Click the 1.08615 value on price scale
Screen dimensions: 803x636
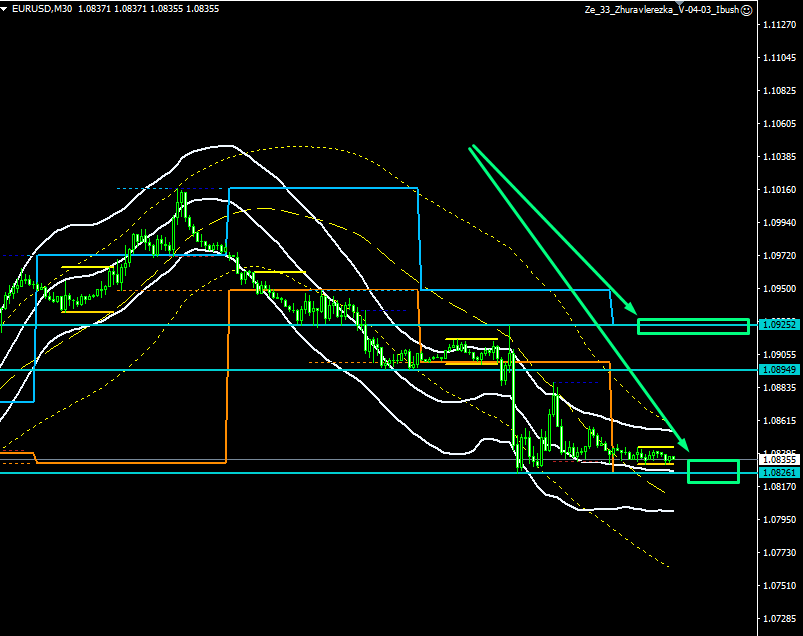(779, 421)
